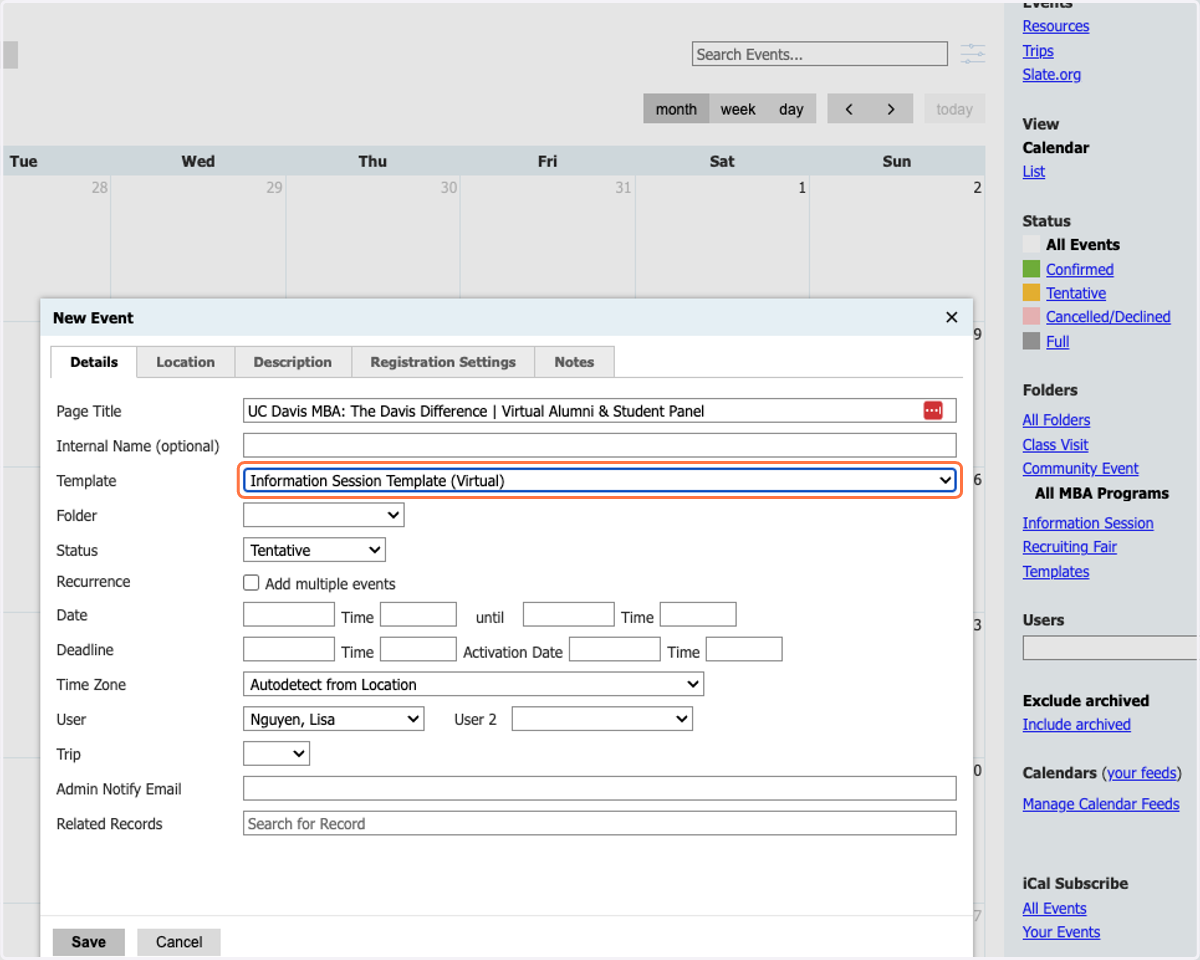Open the Slate.org link
The image size is (1200, 960).
tap(1051, 74)
